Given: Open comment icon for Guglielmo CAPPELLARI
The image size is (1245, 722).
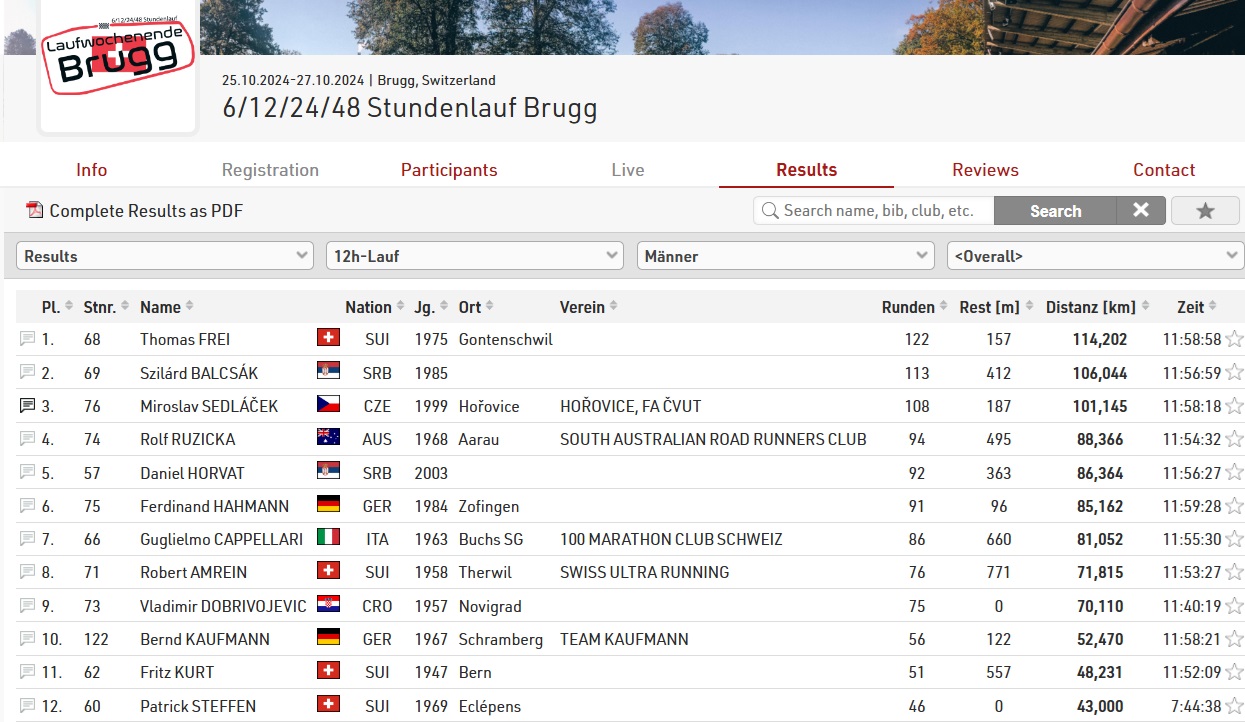Looking at the screenshot, I should 27,538.
